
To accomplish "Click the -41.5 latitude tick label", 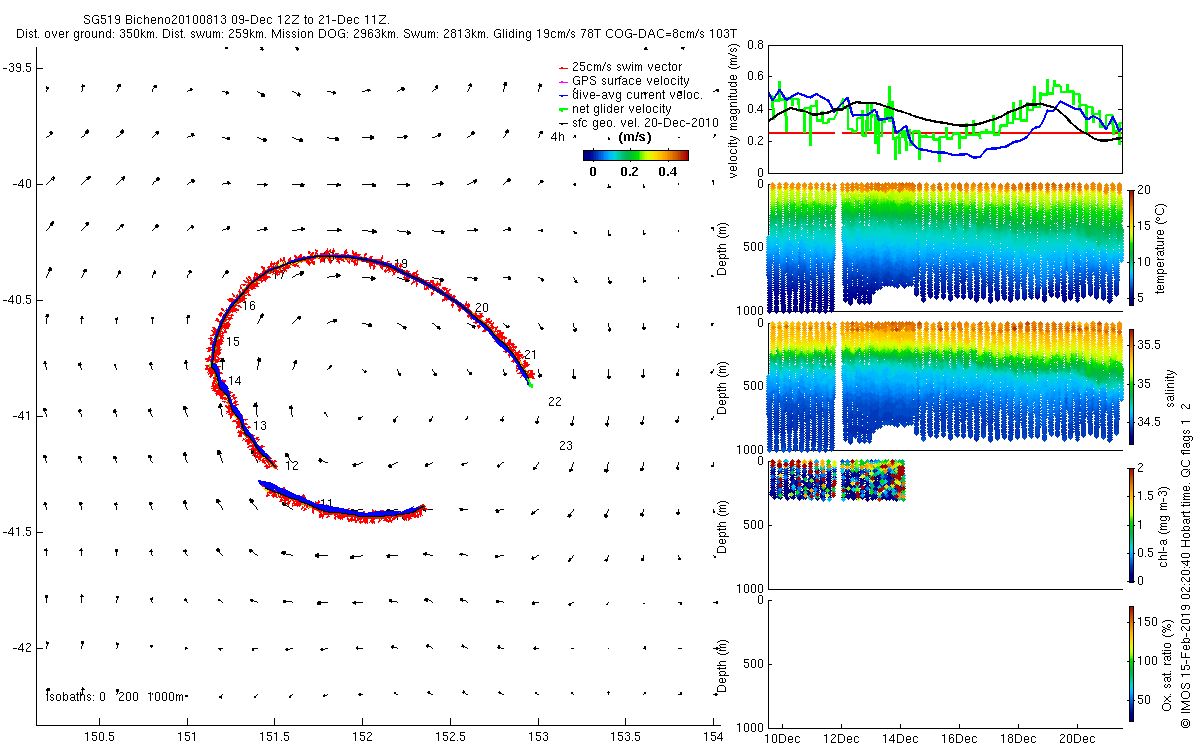I will 18,531.
